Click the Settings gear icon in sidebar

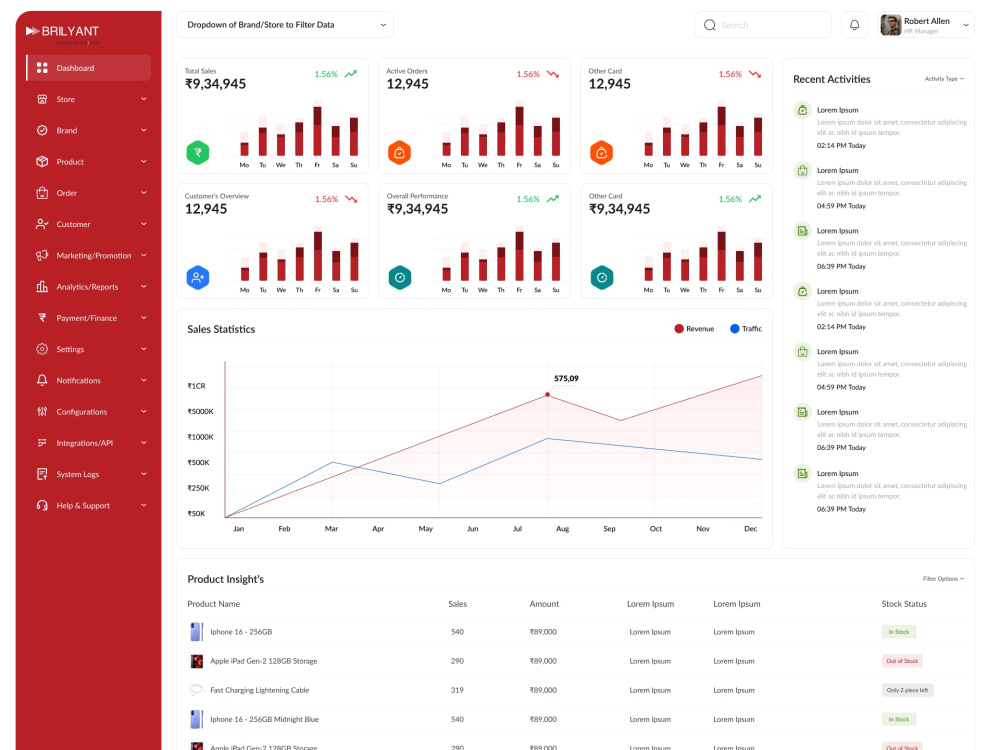tap(42, 349)
